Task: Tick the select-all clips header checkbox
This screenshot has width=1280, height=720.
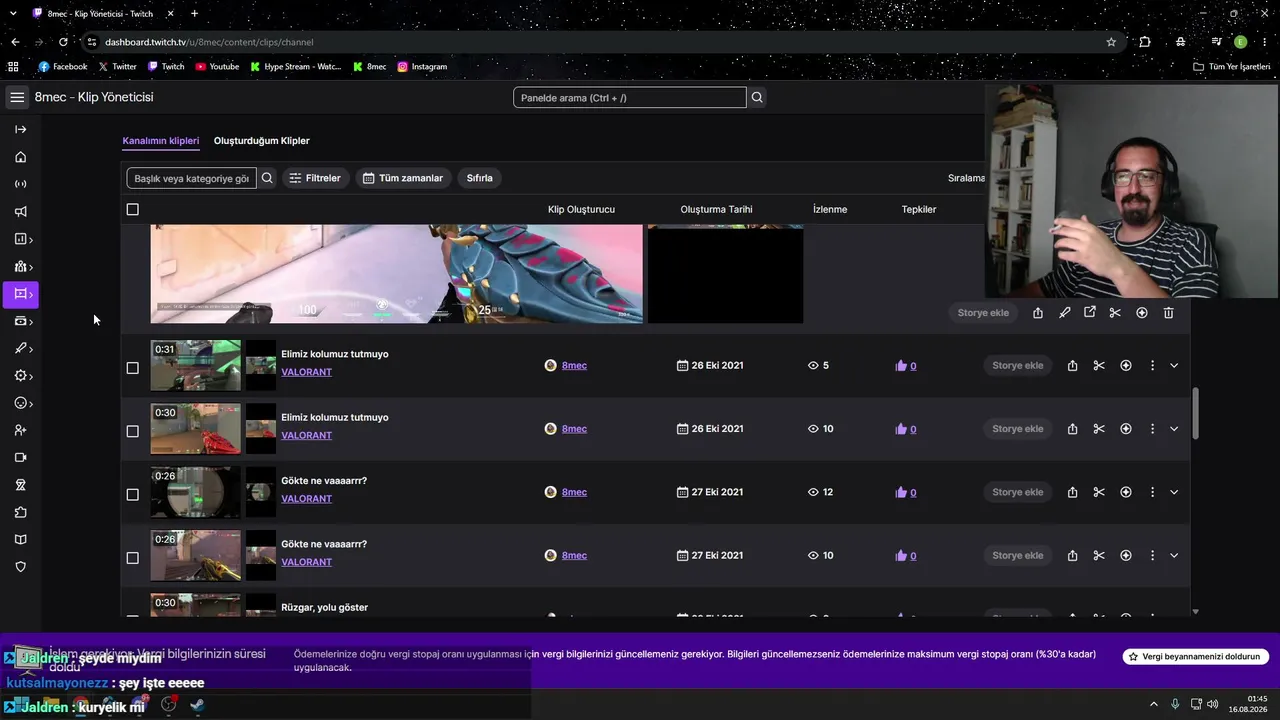Action: (133, 209)
